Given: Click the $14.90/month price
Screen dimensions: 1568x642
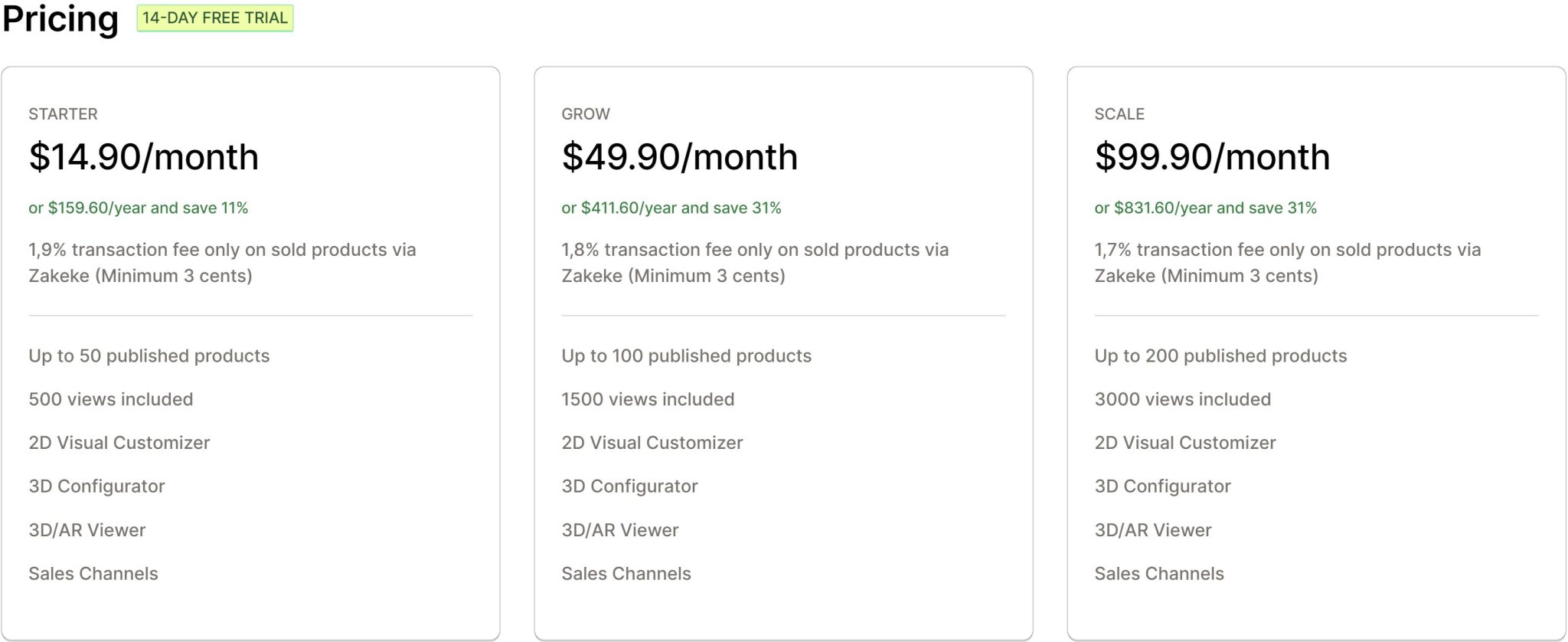Looking at the screenshot, I should (x=144, y=157).
